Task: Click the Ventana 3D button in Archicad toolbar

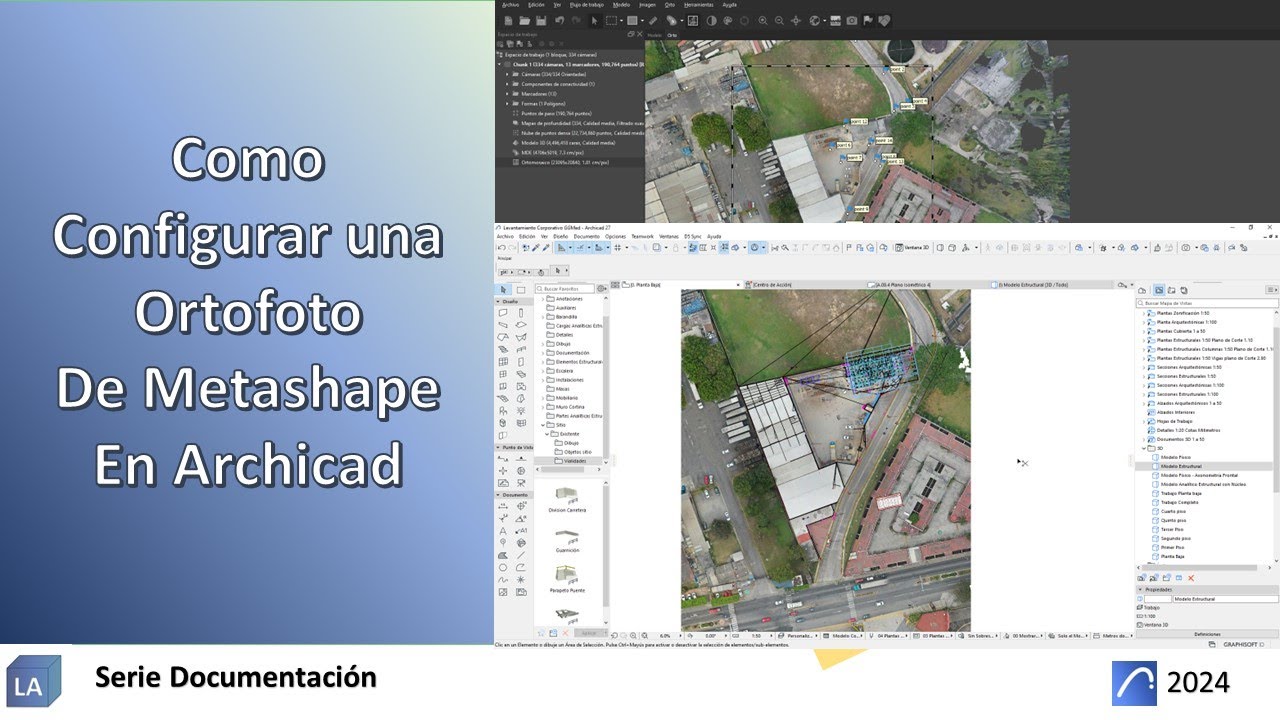Action: (x=912, y=247)
